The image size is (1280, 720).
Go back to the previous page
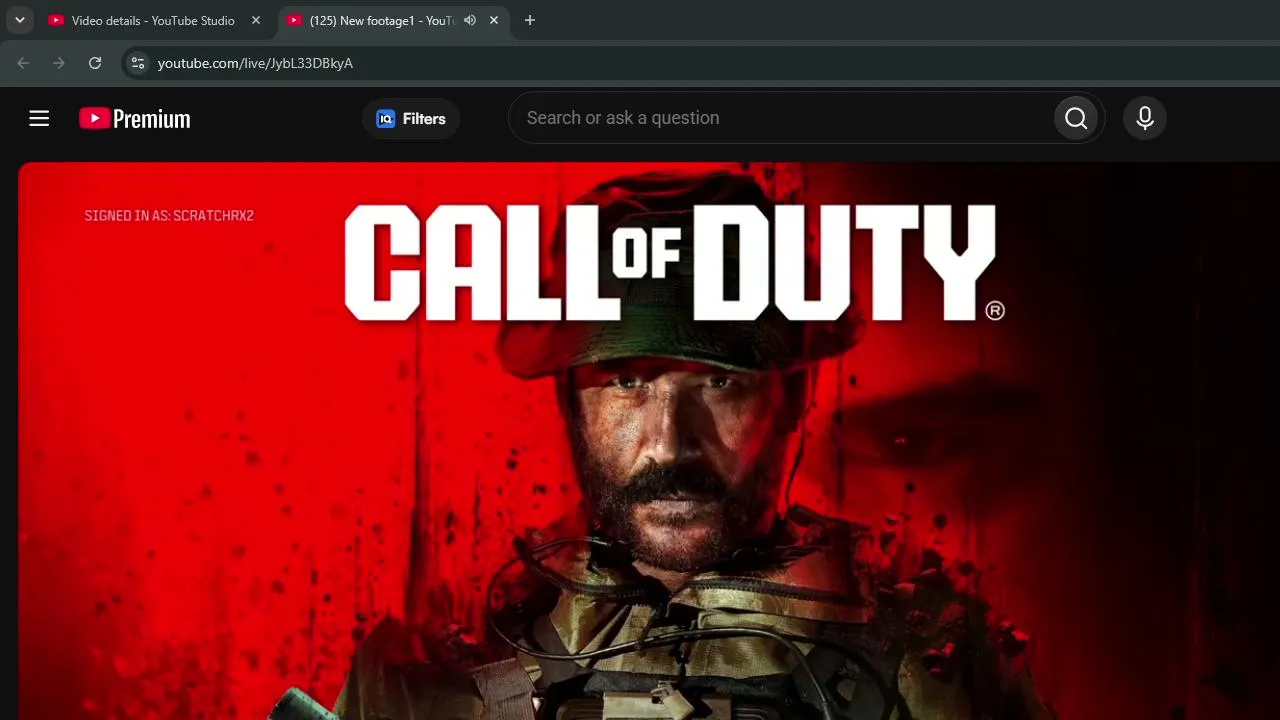coord(23,63)
